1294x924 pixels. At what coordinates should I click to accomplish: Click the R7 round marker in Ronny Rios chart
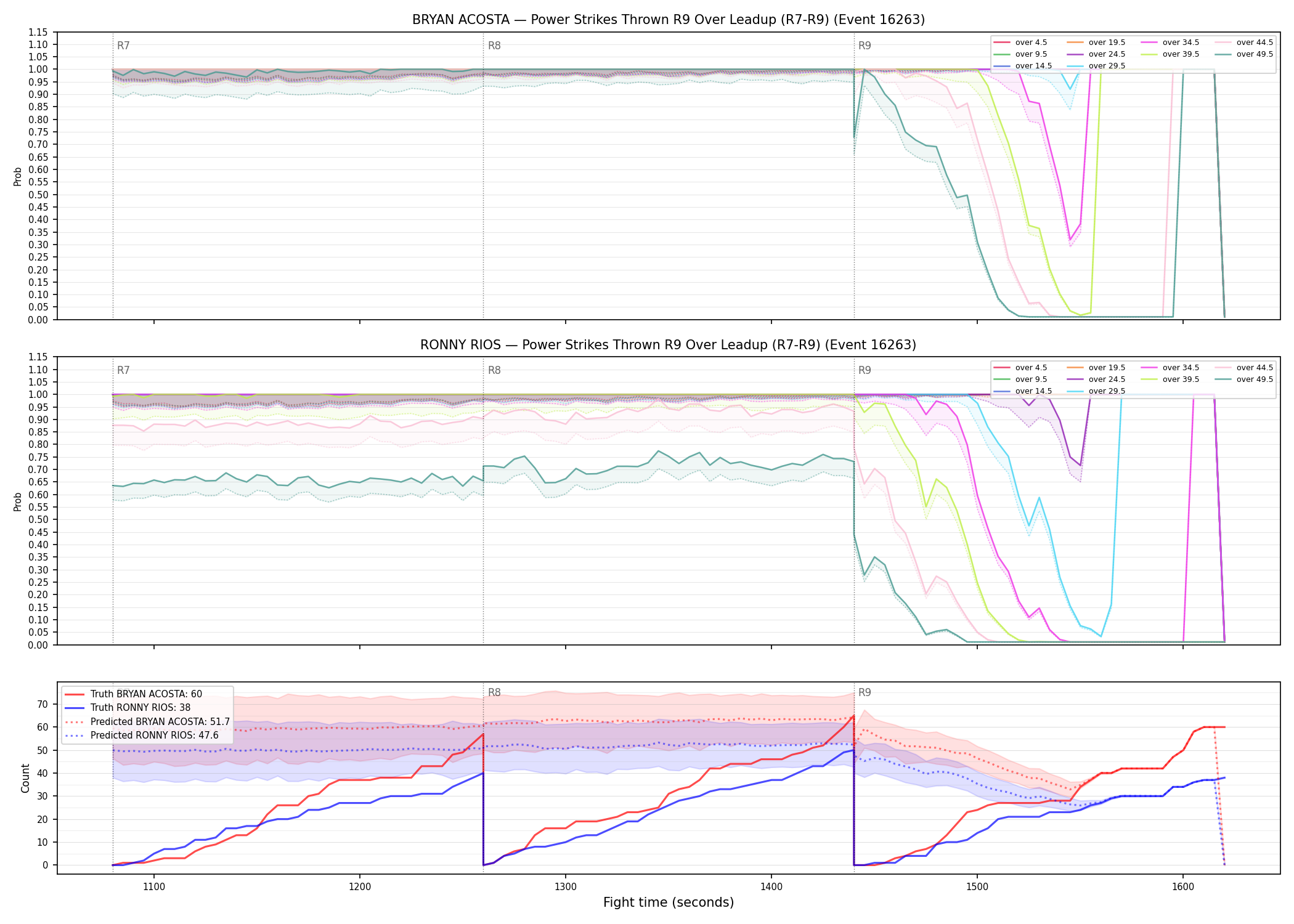coord(123,370)
